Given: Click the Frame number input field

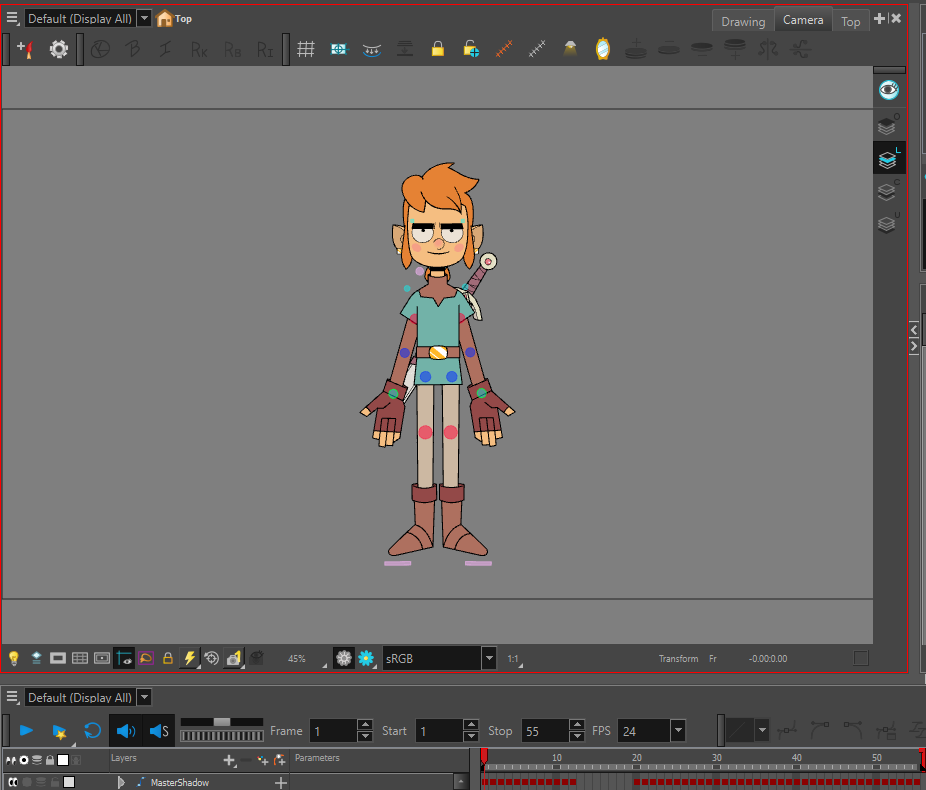Looking at the screenshot, I should click(x=334, y=731).
